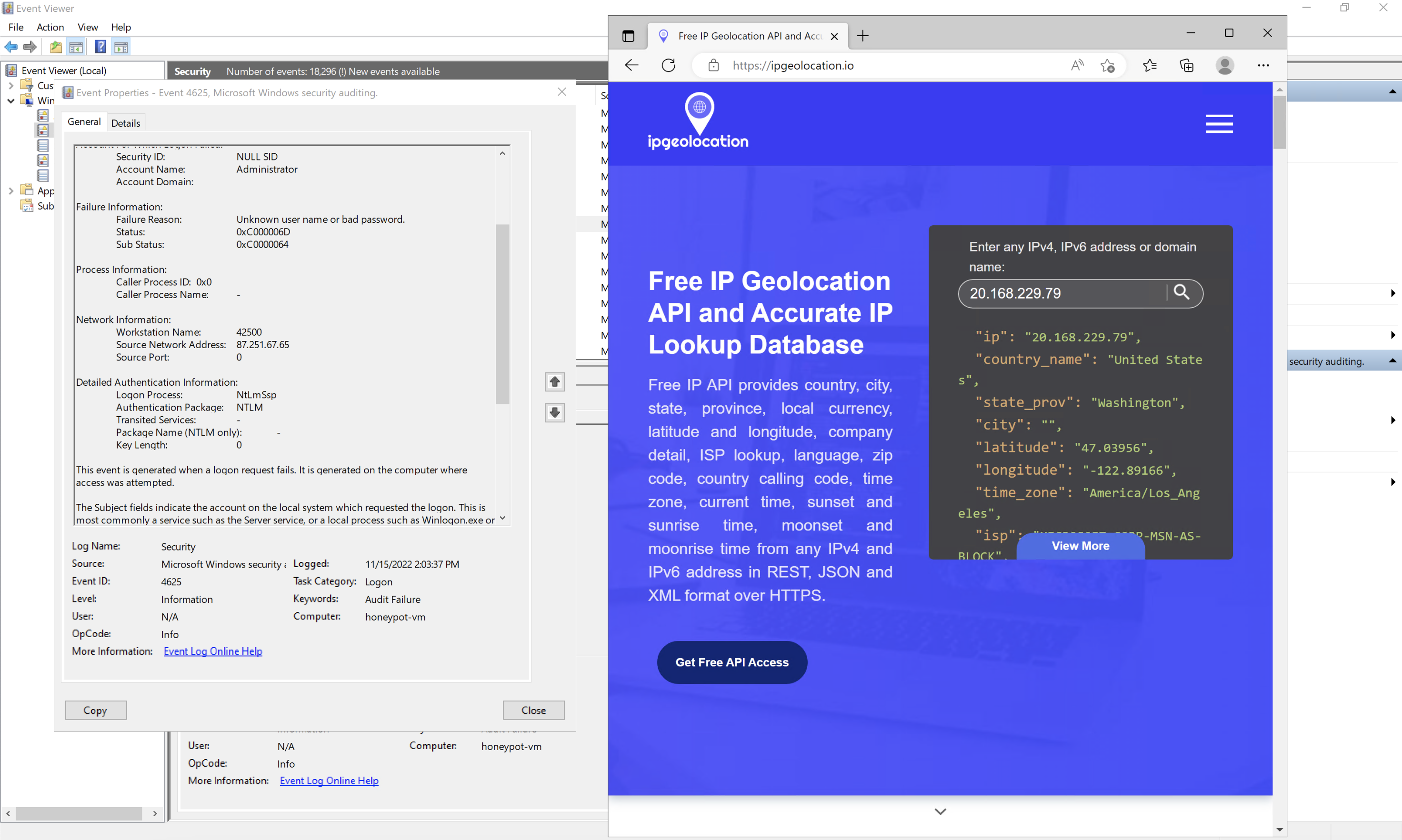Toggle the console tree pane icon
The image size is (1402, 840).
76,47
